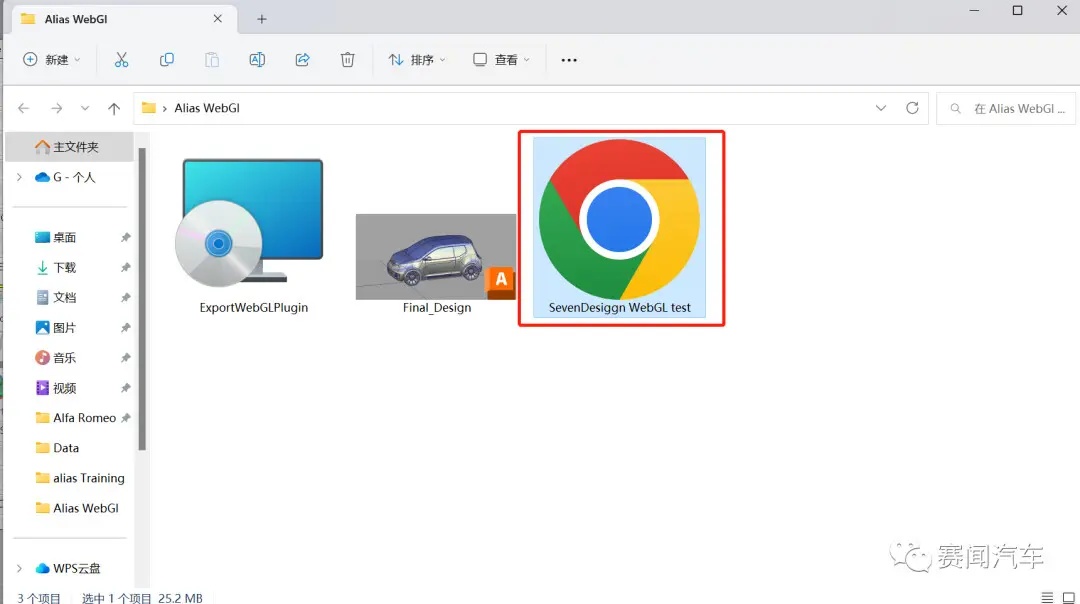Screen dimensions: 1080x604
Task: Go up one folder level
Action: point(114,108)
